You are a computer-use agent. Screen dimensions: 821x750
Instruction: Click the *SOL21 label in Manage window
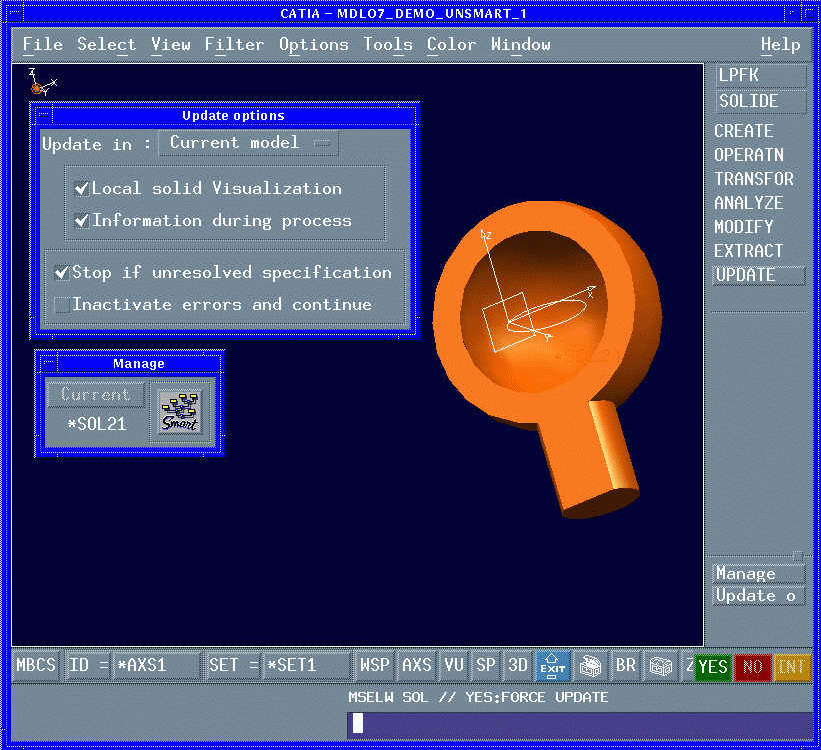pyautogui.click(x=97, y=424)
